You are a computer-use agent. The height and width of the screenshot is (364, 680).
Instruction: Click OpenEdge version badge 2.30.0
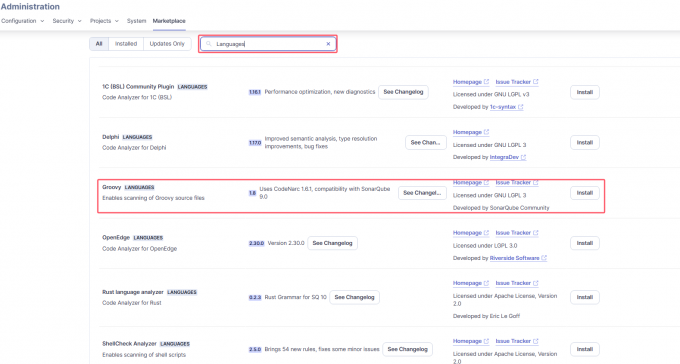pyautogui.click(x=256, y=243)
